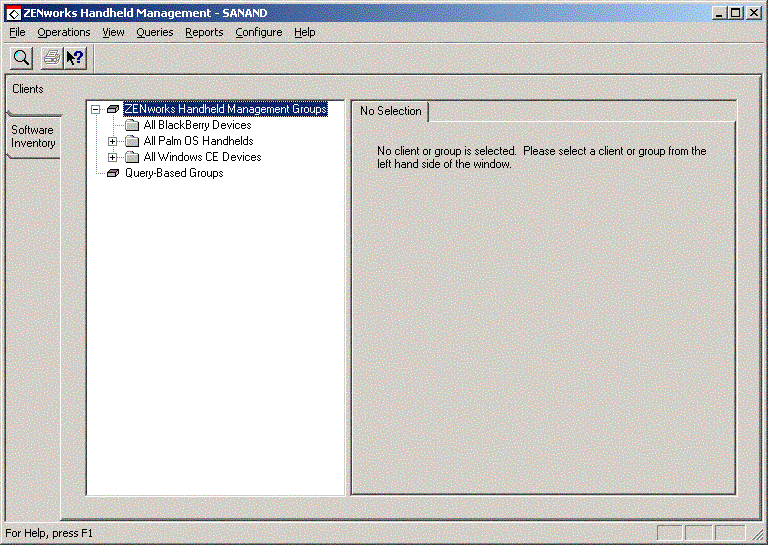Open the View menu
The image size is (768, 545).
click(113, 32)
